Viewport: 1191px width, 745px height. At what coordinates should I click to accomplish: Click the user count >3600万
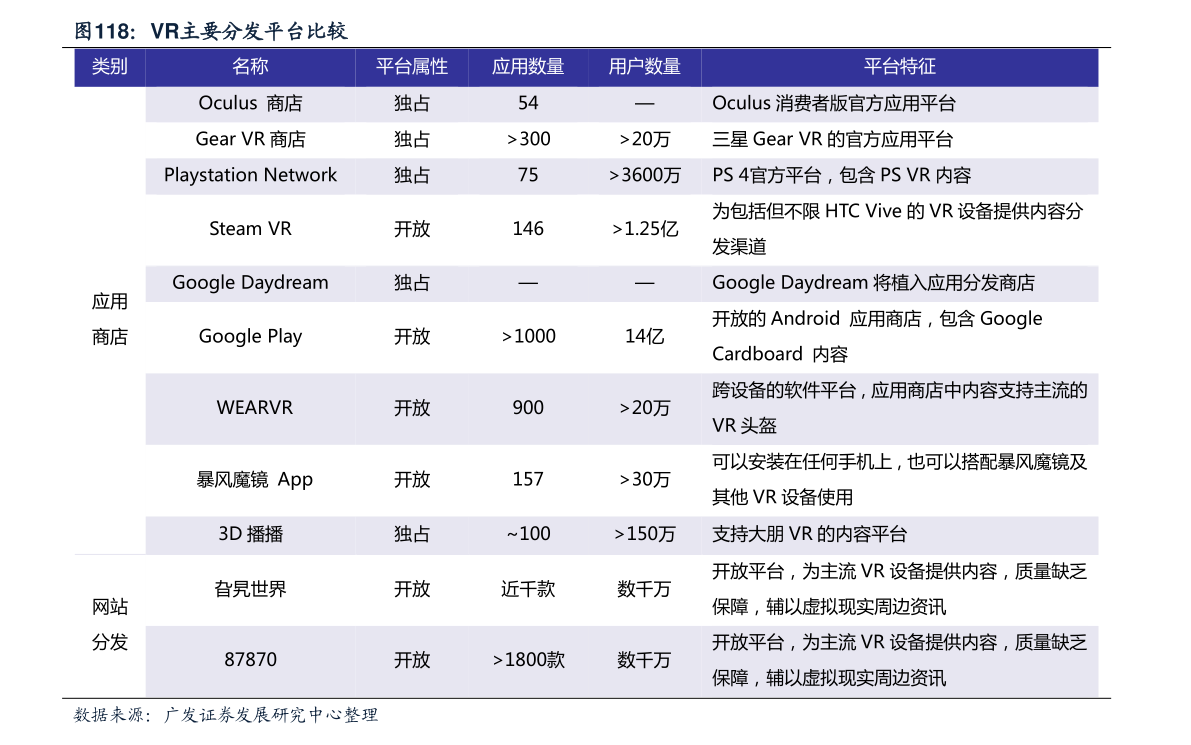tap(644, 175)
